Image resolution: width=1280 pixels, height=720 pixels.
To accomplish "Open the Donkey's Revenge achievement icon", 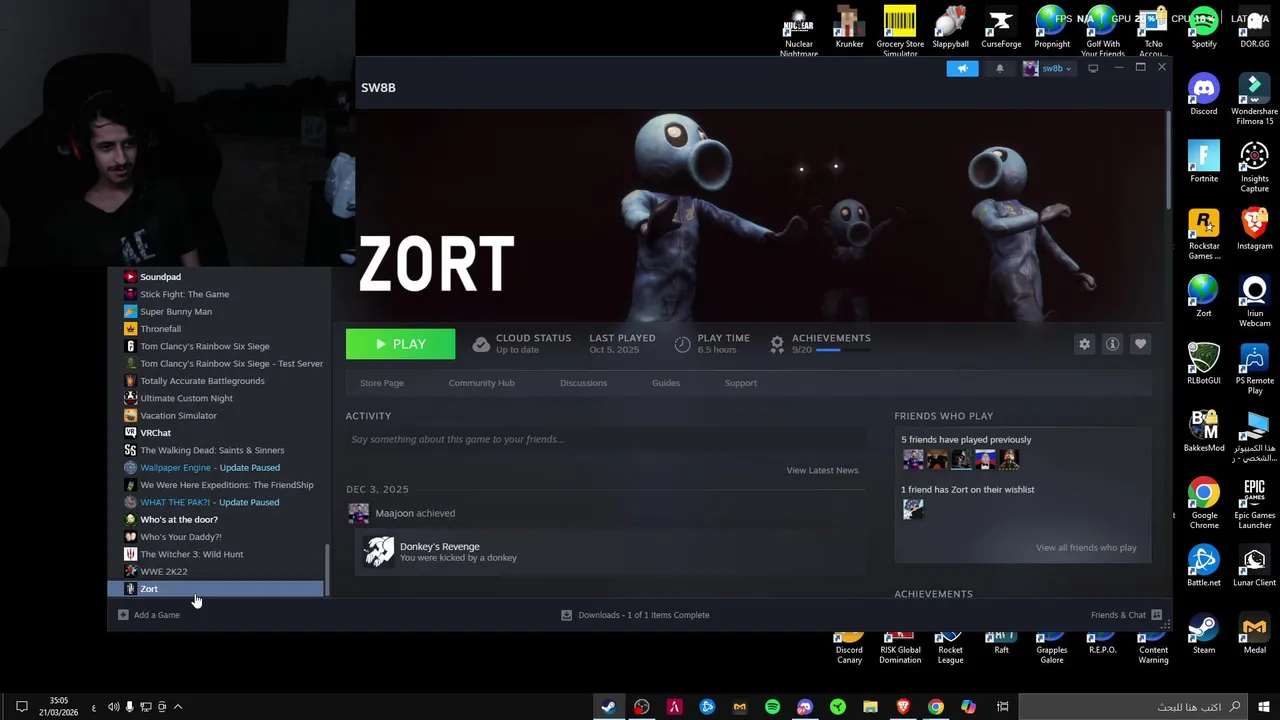I will (379, 551).
